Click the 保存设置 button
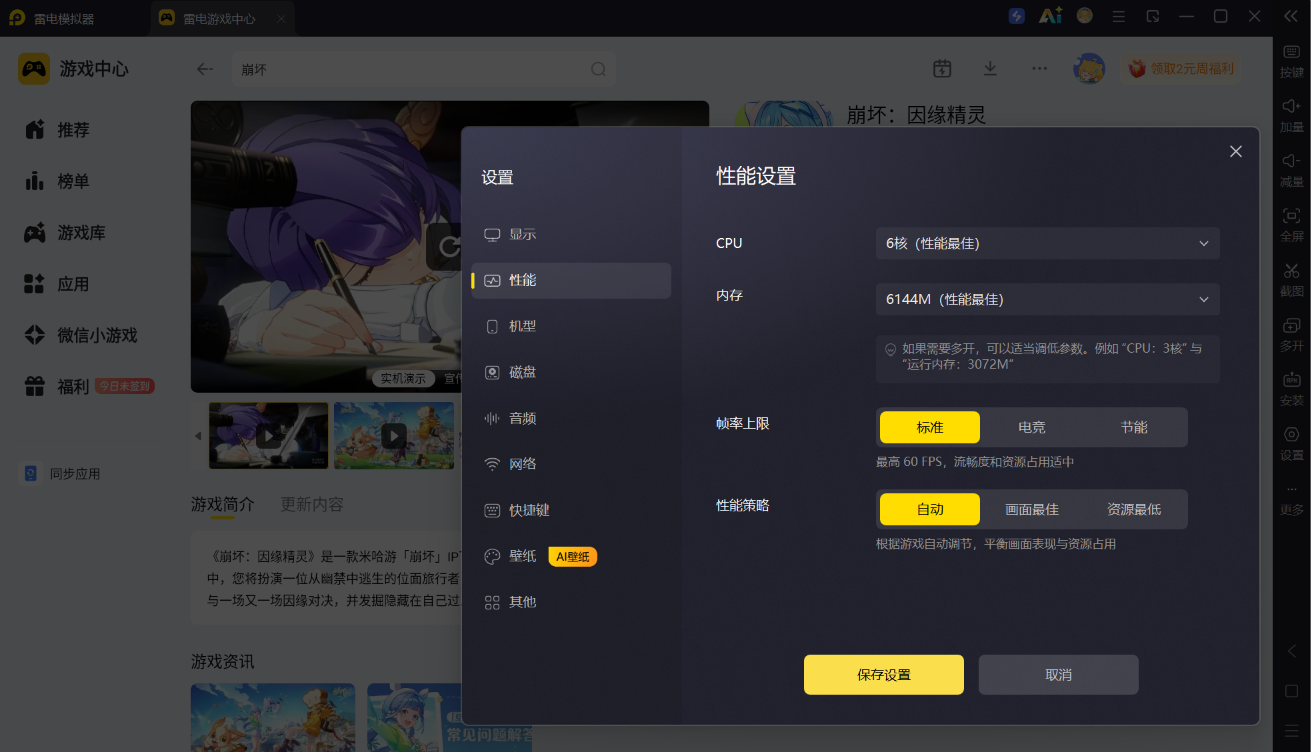 click(884, 675)
